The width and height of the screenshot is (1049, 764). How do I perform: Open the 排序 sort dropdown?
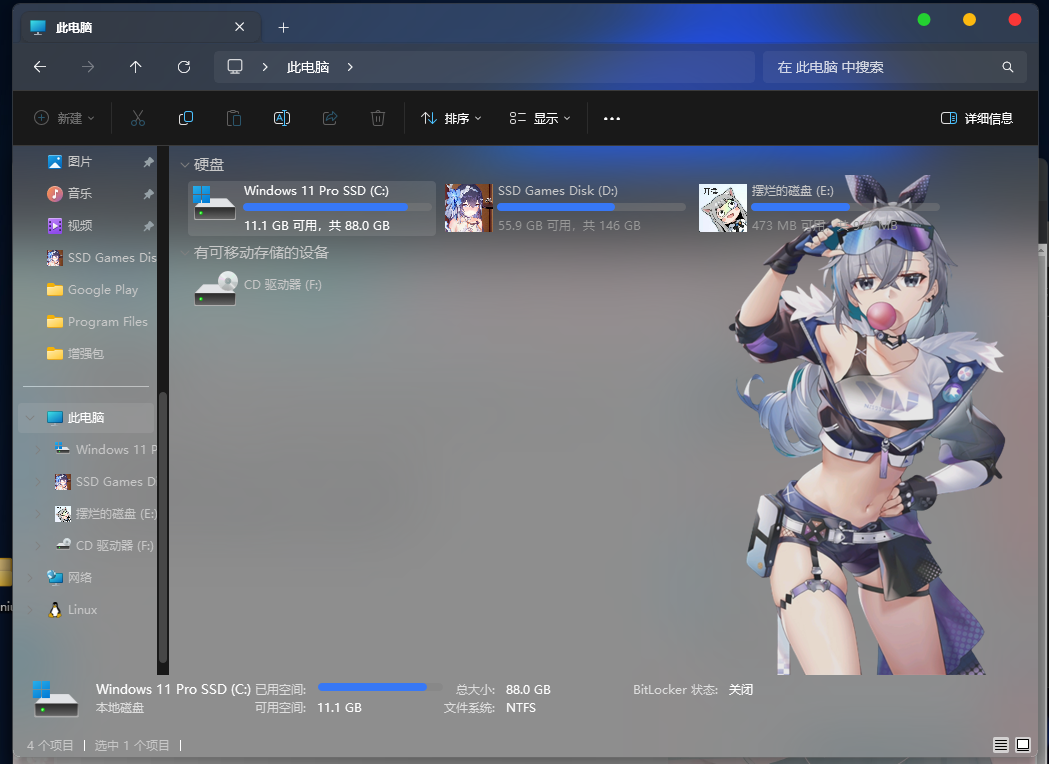(x=451, y=118)
